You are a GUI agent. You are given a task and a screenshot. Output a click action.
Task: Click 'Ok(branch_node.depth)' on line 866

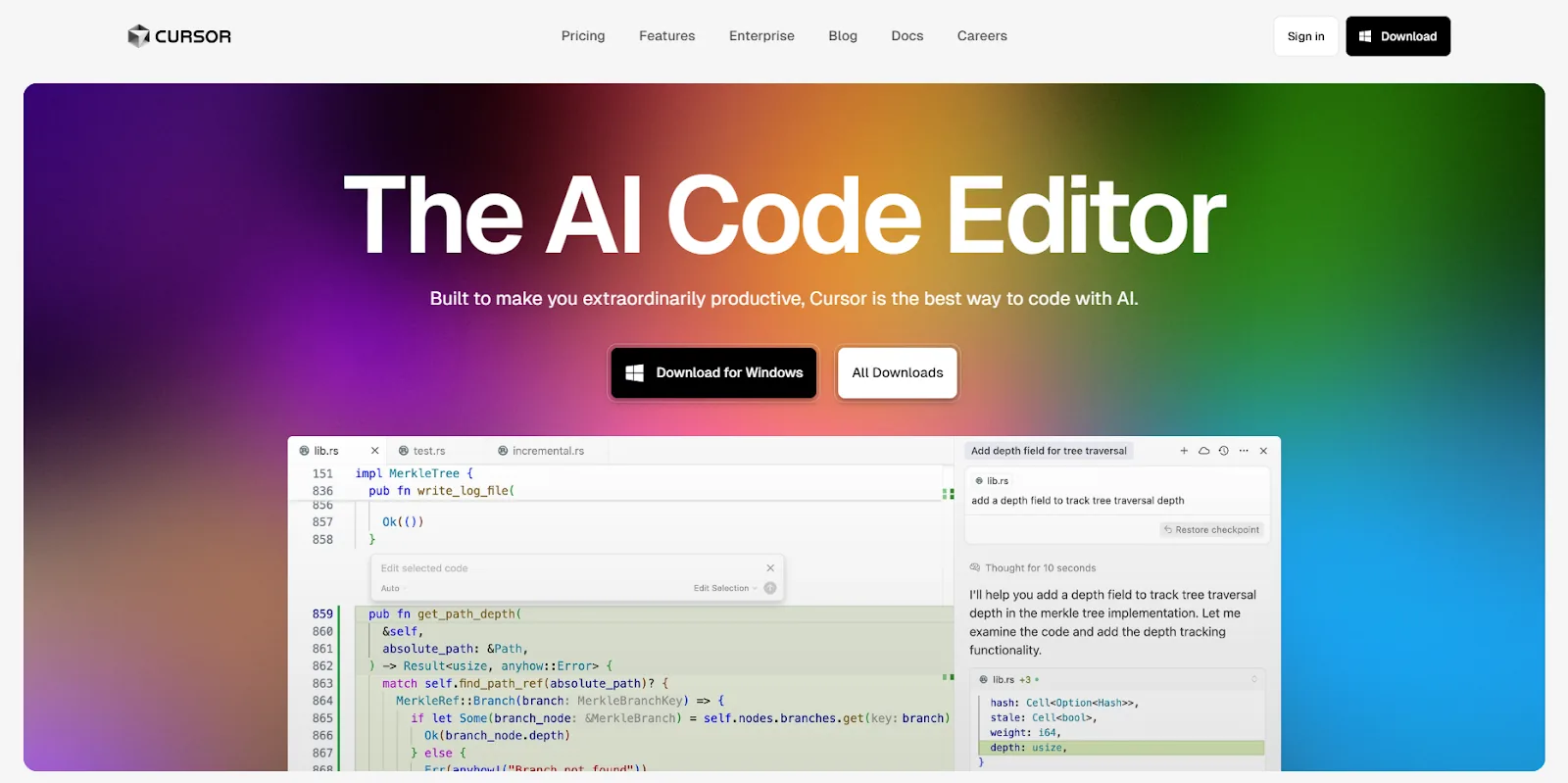tap(497, 736)
